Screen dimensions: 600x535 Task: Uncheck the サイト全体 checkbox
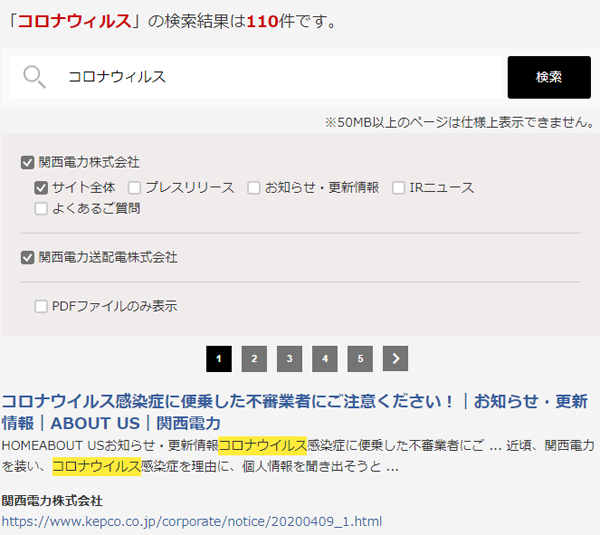click(x=41, y=188)
